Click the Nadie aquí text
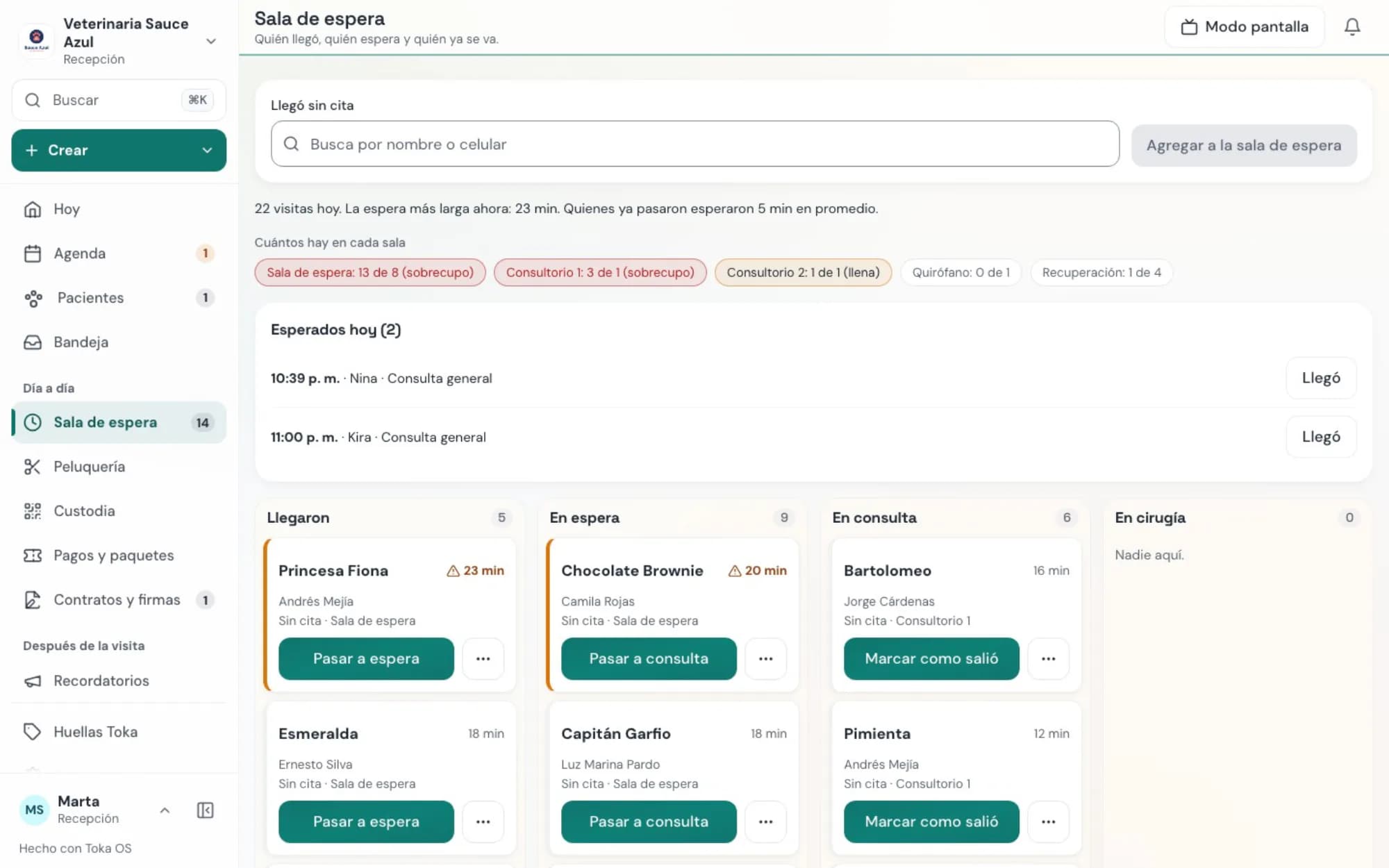The height and width of the screenshot is (868, 1389). tap(1149, 555)
